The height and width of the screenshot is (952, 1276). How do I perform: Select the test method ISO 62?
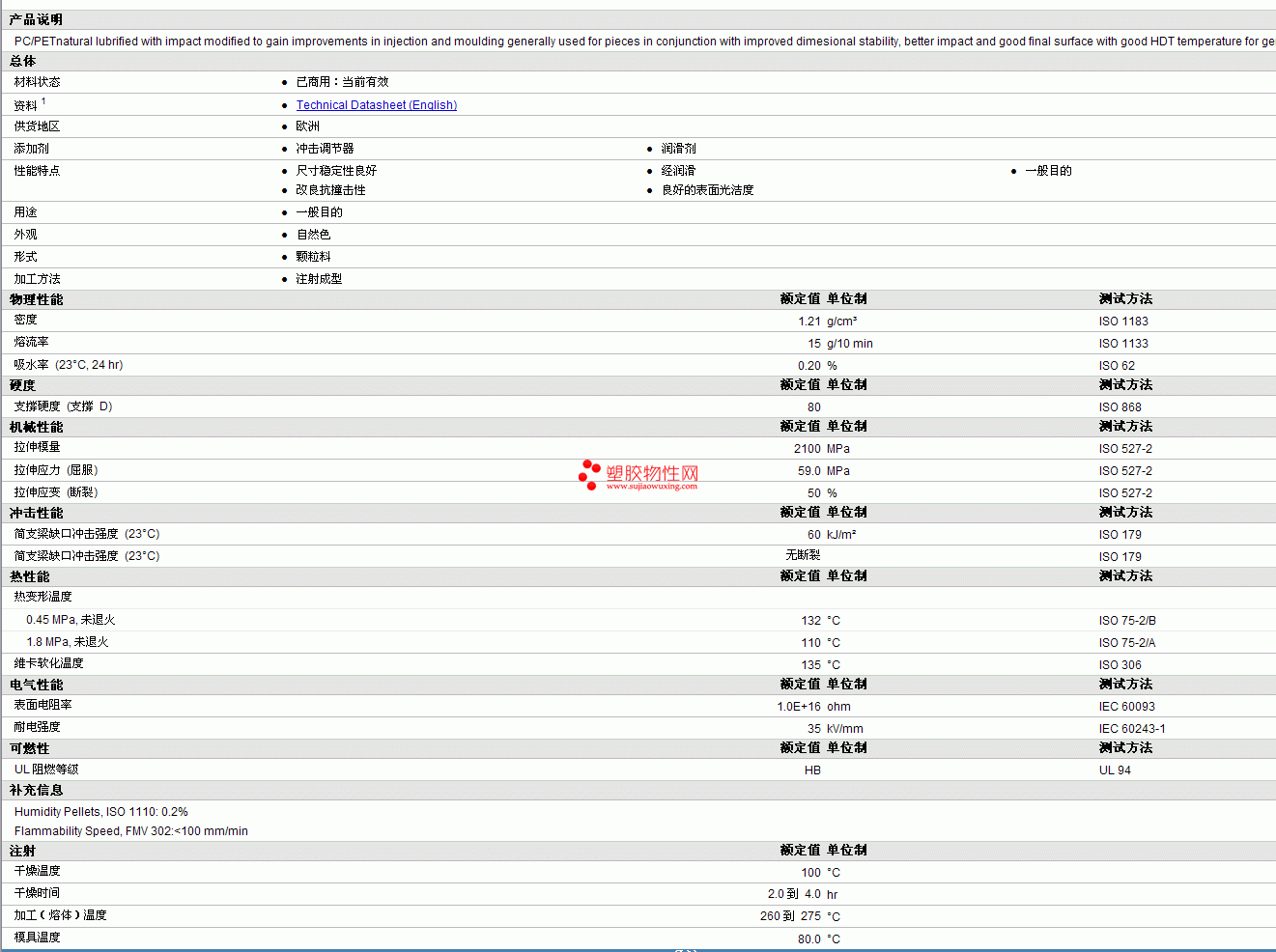1118,366
